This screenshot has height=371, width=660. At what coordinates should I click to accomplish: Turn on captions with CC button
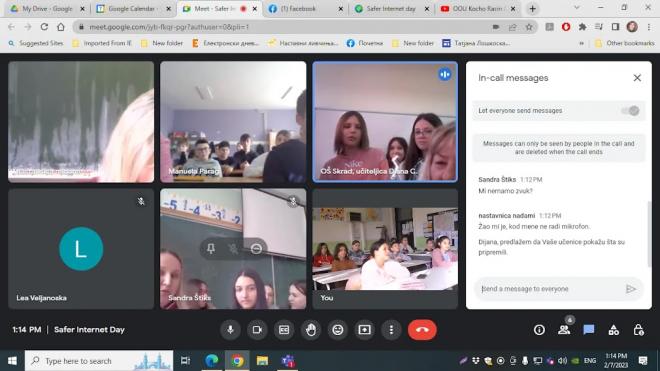click(284, 330)
